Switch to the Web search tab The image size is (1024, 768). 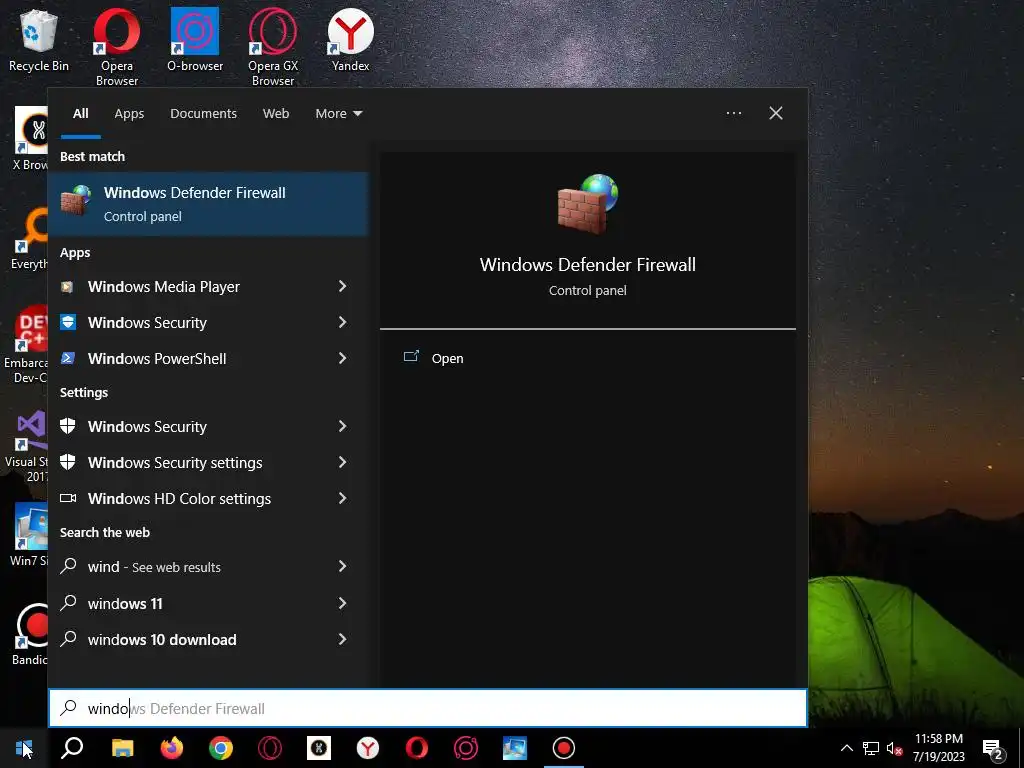click(x=276, y=114)
